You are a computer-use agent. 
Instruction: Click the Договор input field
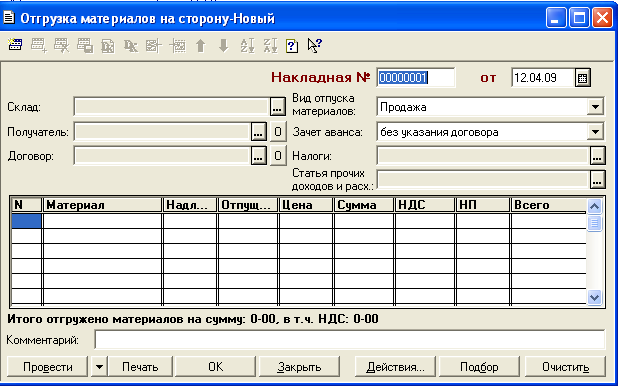pos(162,156)
